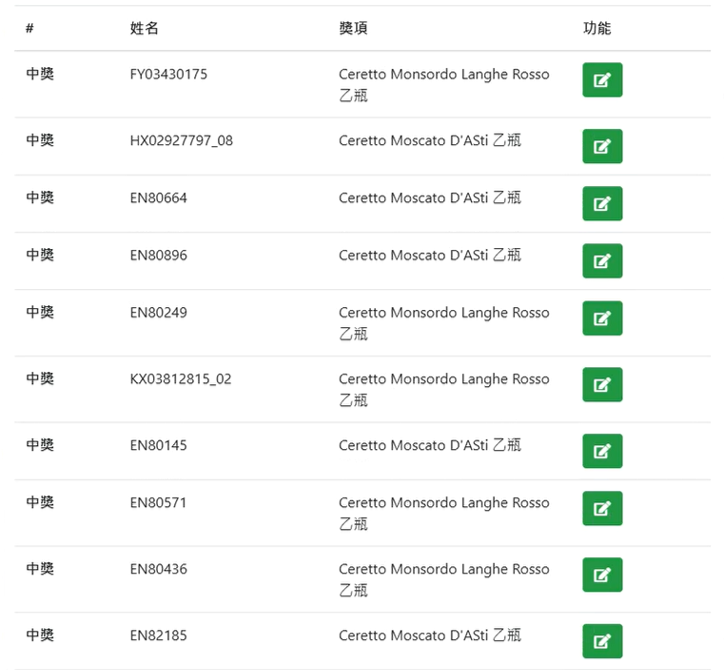Click the name KX03812815_02

click(x=181, y=379)
